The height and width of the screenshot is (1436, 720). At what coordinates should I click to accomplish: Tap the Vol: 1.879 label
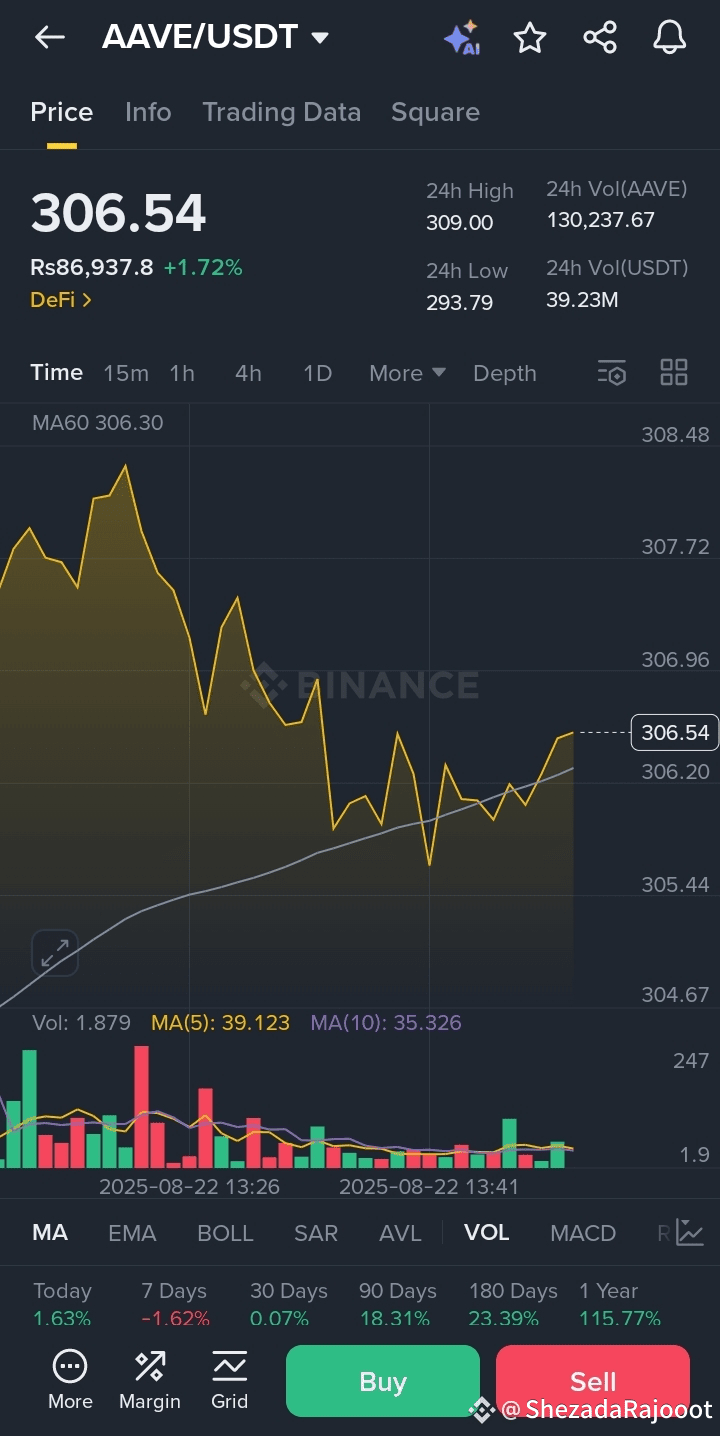click(x=81, y=1022)
